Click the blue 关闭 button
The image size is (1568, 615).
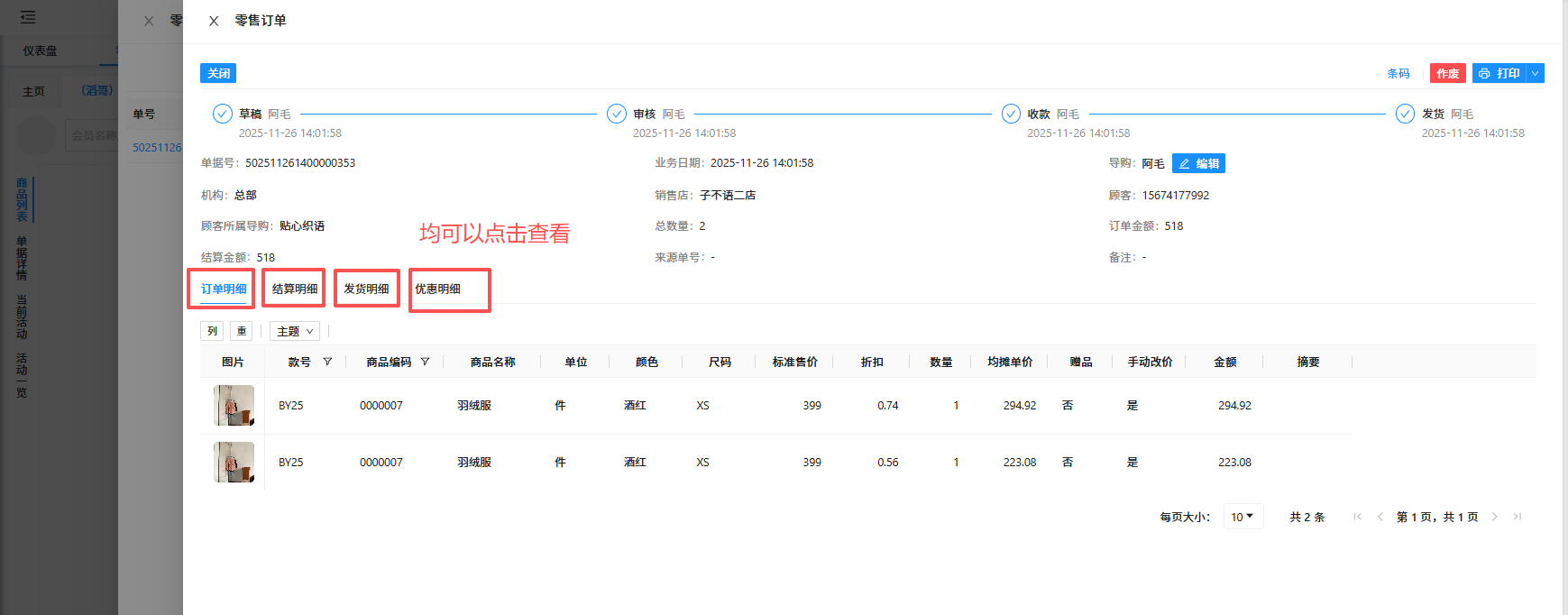coord(218,73)
